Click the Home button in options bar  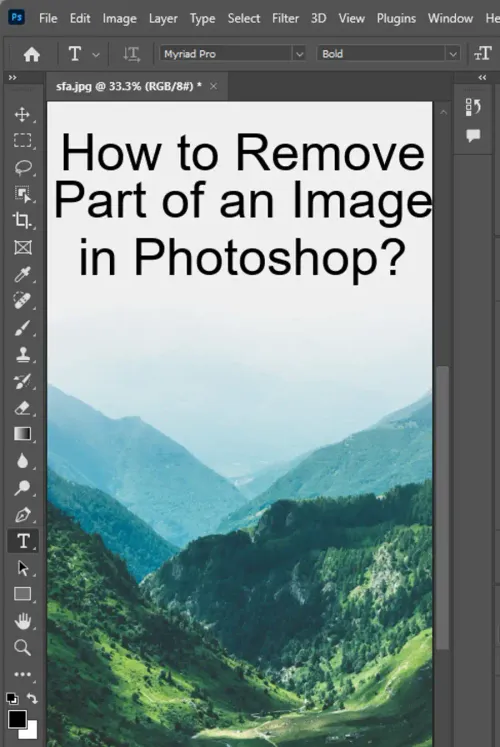31,54
